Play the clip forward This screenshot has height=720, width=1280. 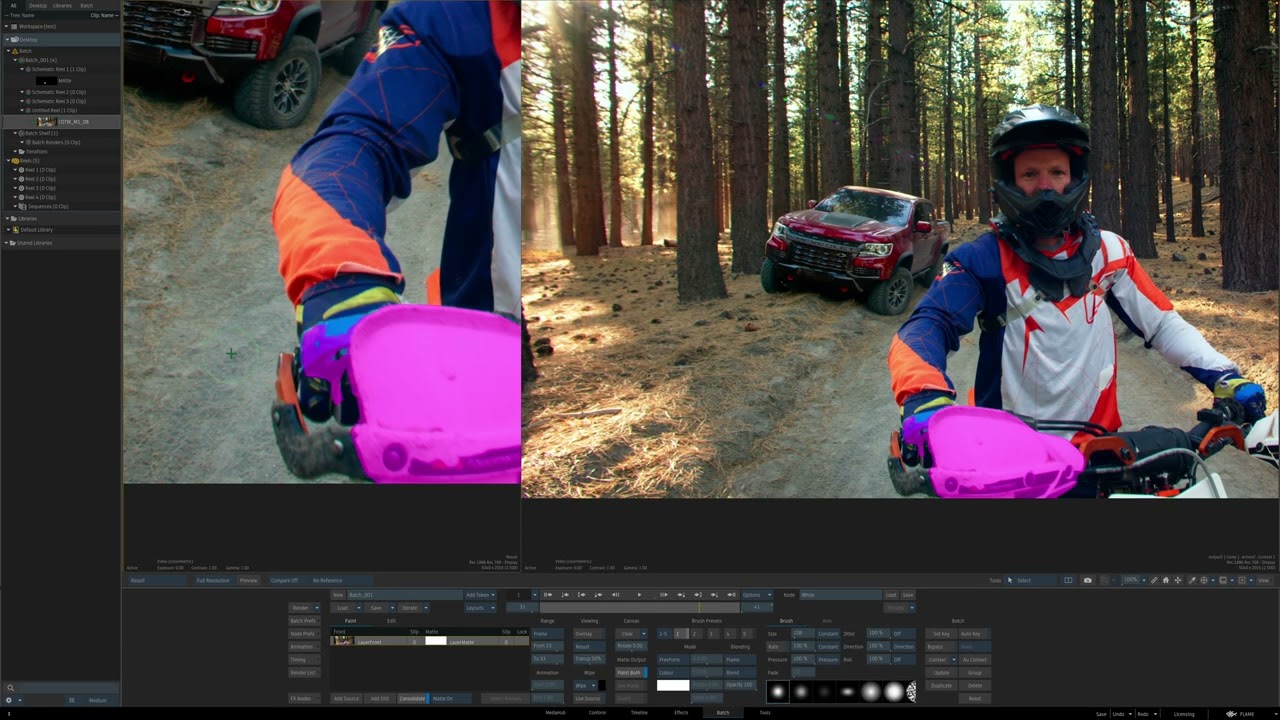point(639,595)
